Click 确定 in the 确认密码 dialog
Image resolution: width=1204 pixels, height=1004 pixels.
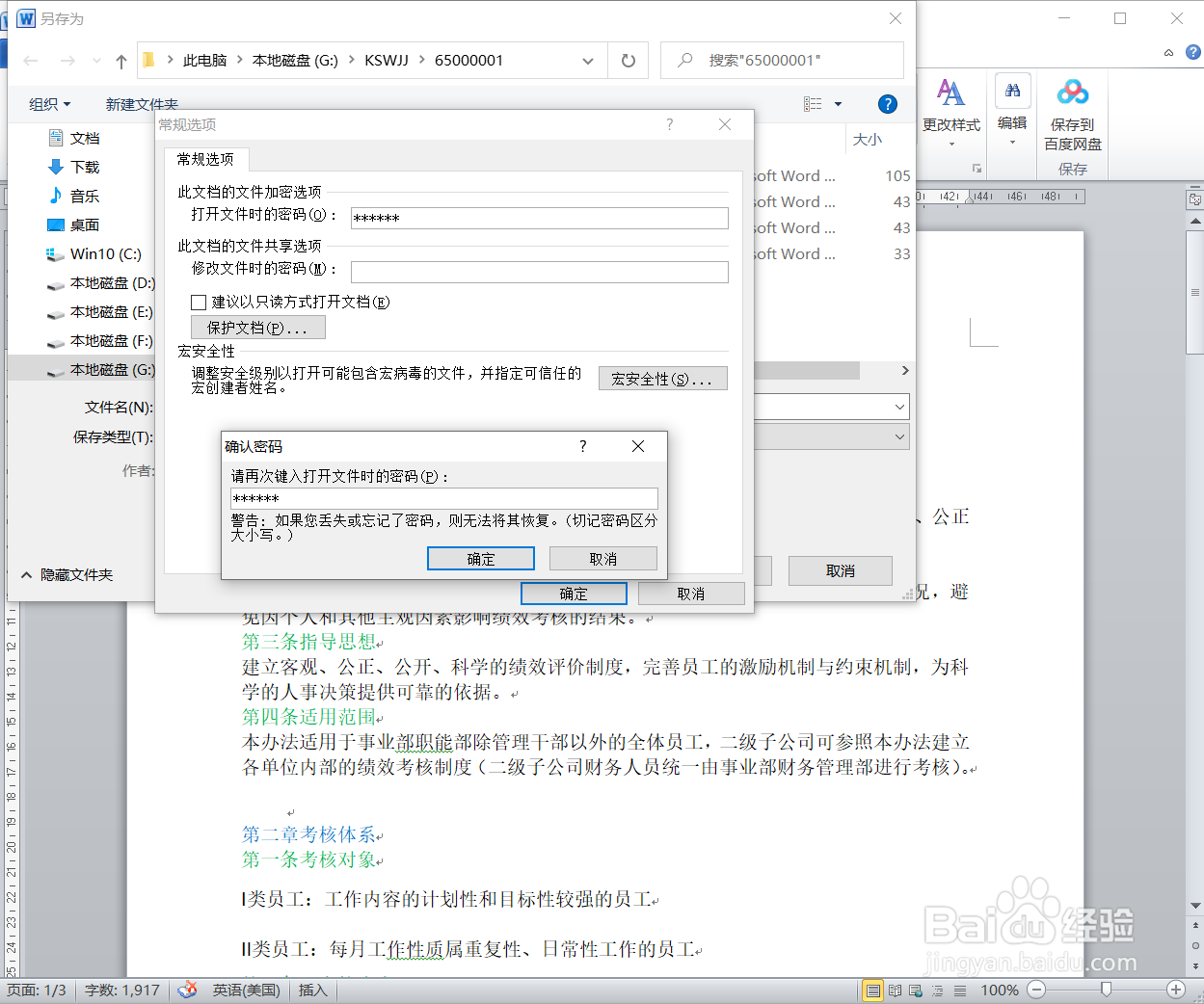(x=480, y=558)
